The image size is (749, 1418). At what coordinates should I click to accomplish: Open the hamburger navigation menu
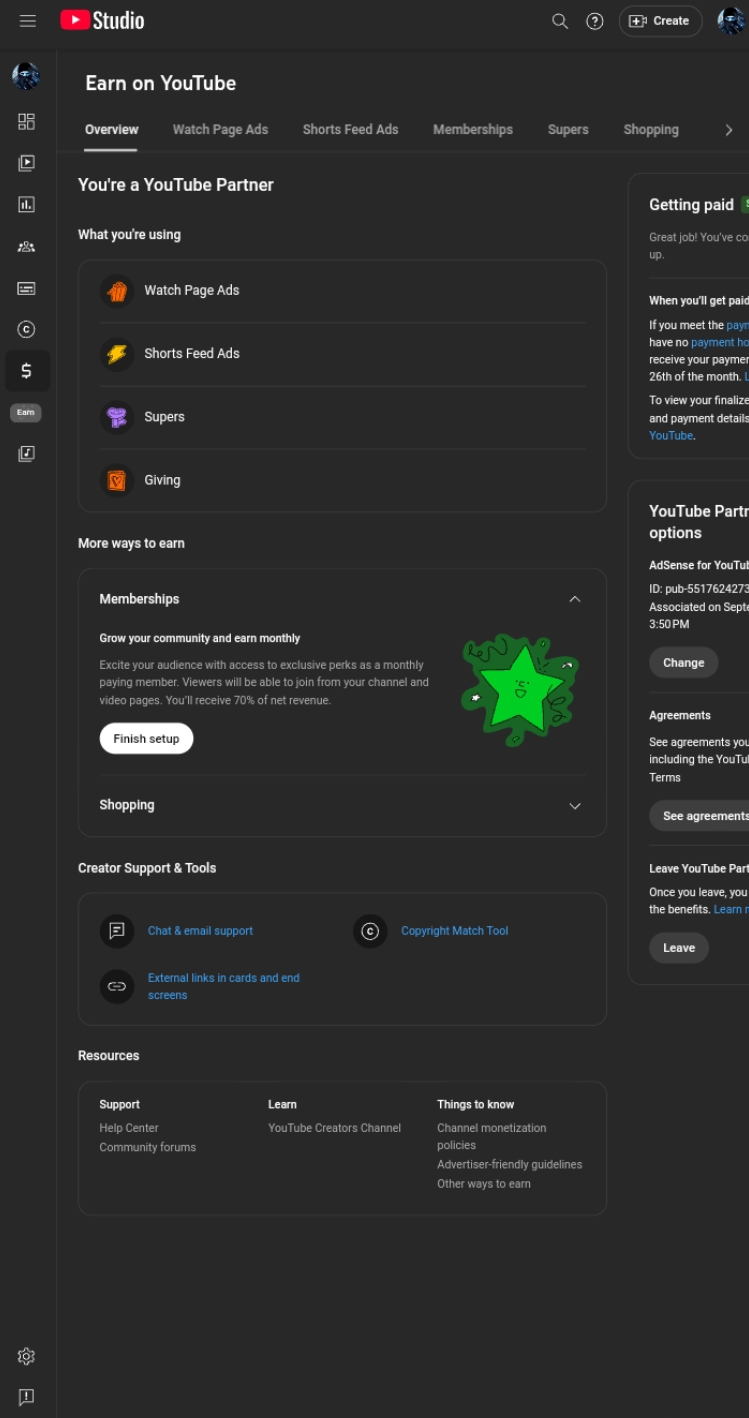[x=28, y=21]
